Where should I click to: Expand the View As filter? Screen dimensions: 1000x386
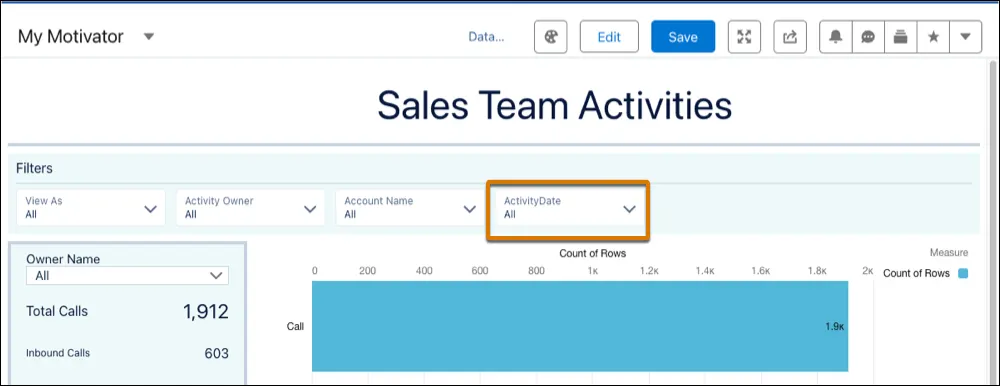[91, 208]
